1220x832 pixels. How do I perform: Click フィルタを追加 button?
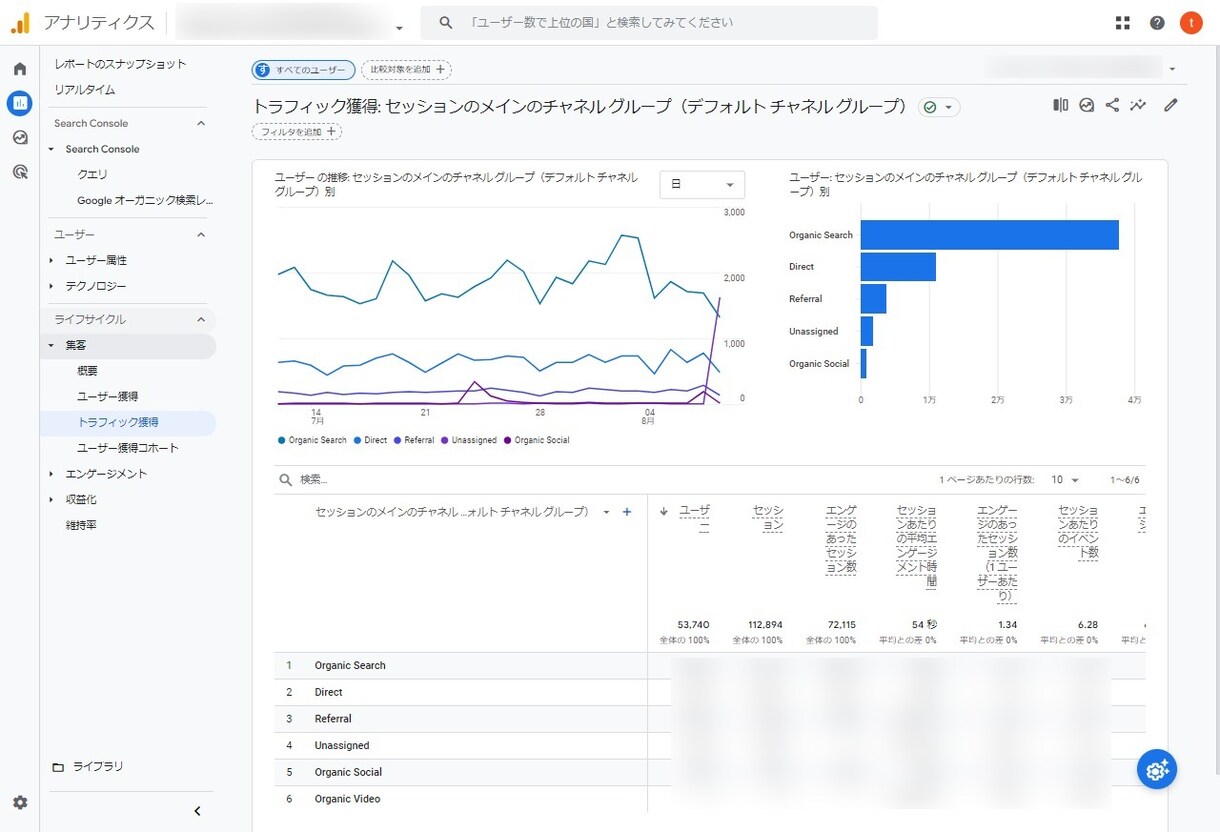[x=297, y=132]
